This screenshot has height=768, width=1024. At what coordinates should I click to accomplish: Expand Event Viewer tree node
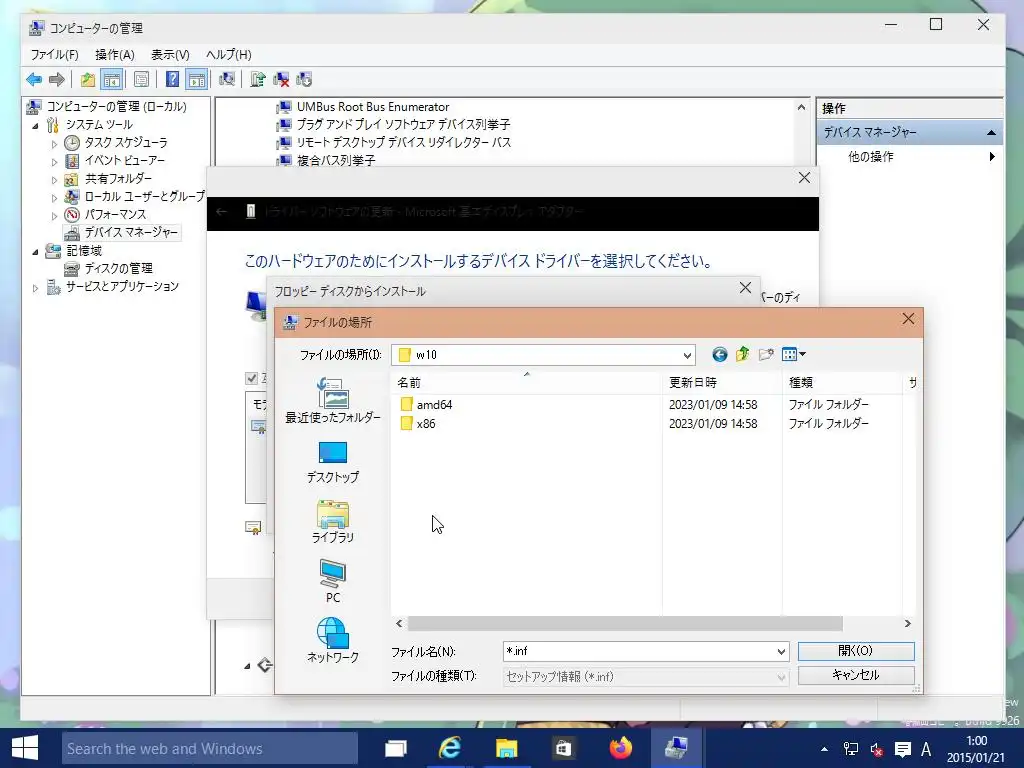coord(54,161)
